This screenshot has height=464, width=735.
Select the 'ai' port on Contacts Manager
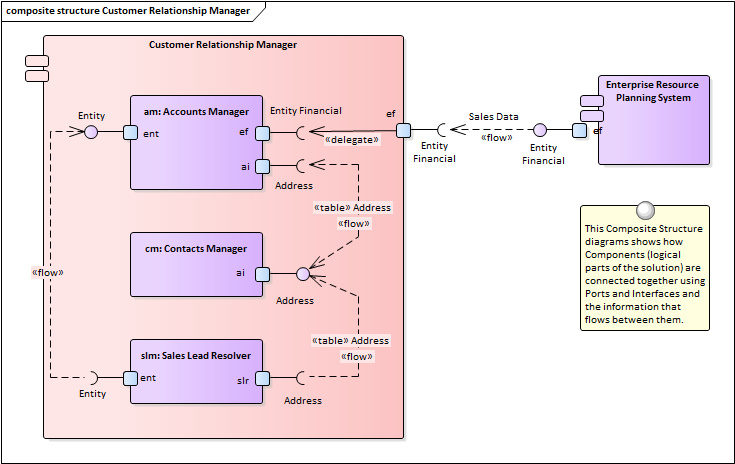[x=262, y=274]
